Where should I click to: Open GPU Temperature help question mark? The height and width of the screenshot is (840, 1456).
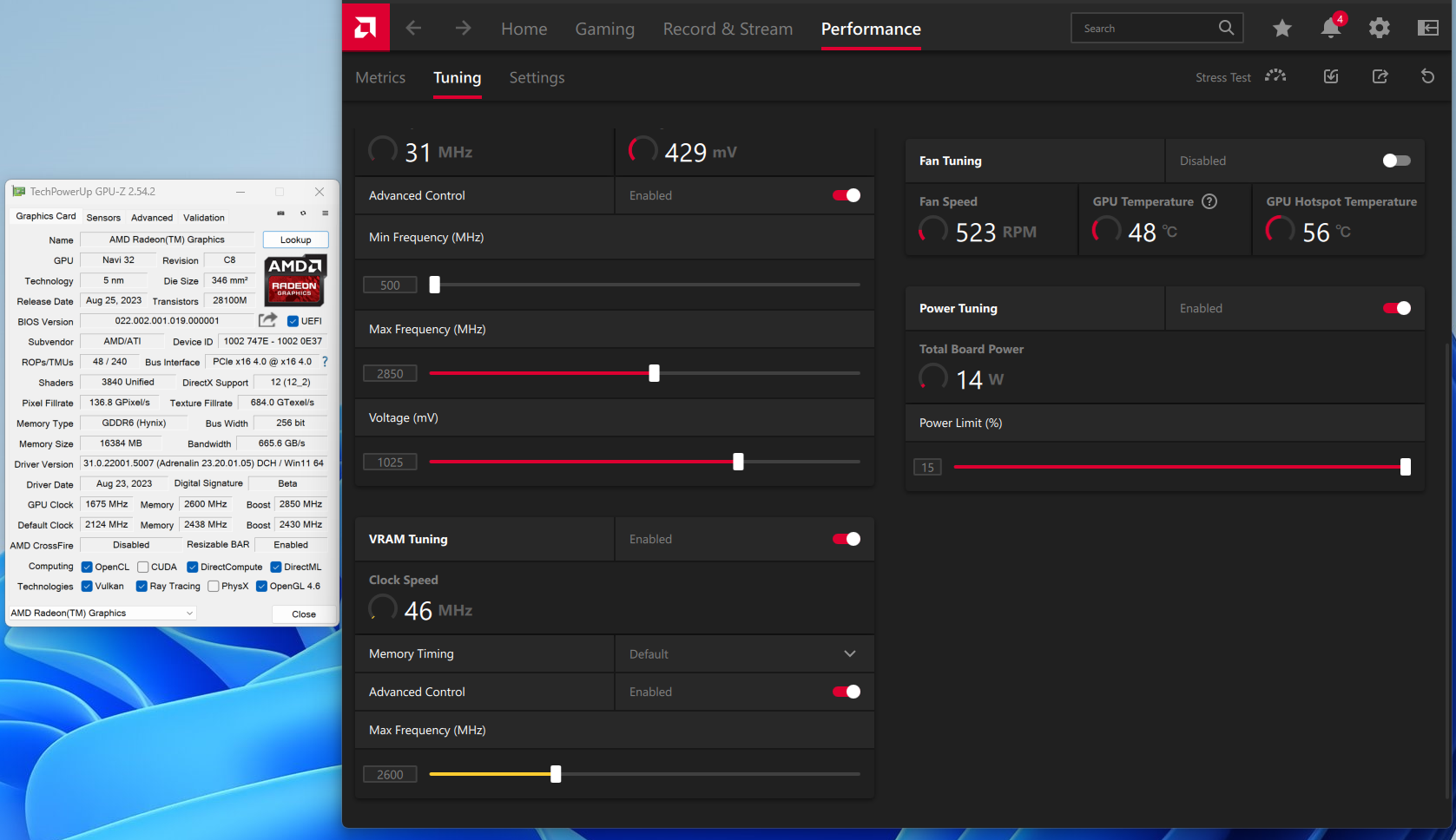[x=1209, y=201]
